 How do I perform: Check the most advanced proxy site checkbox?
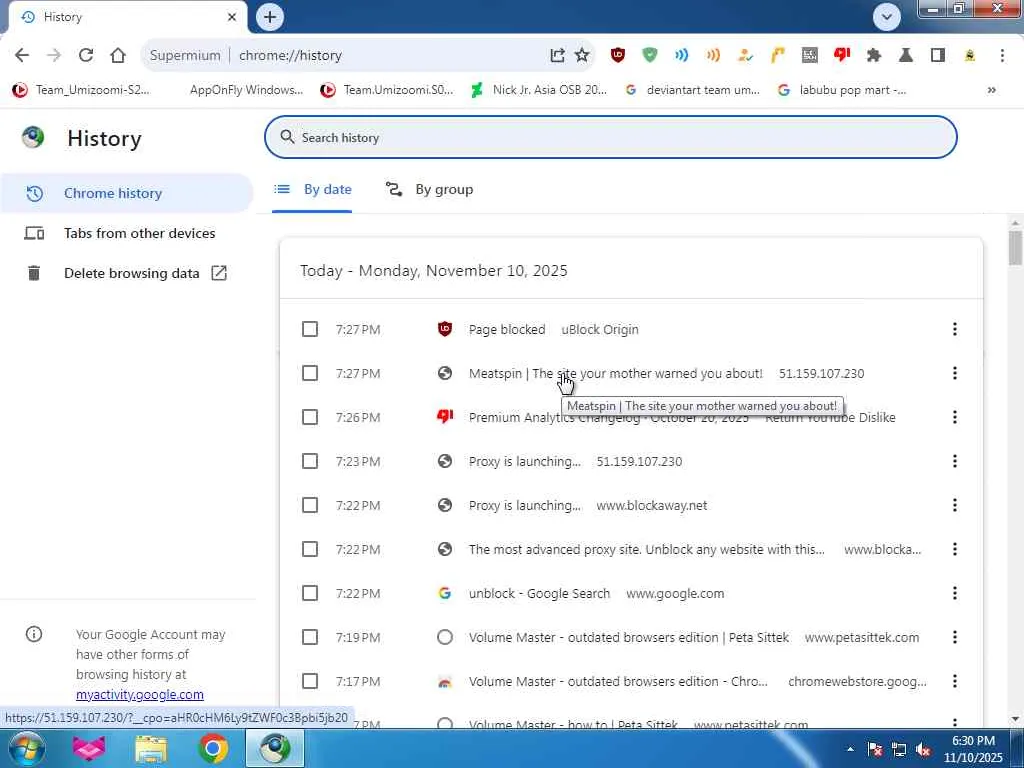pyautogui.click(x=310, y=549)
